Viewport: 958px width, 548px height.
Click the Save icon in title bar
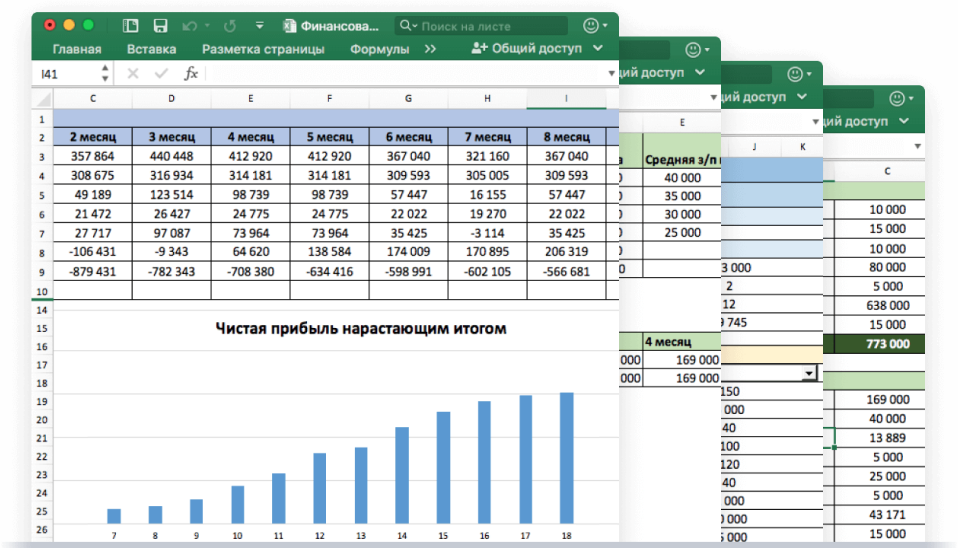click(x=160, y=26)
